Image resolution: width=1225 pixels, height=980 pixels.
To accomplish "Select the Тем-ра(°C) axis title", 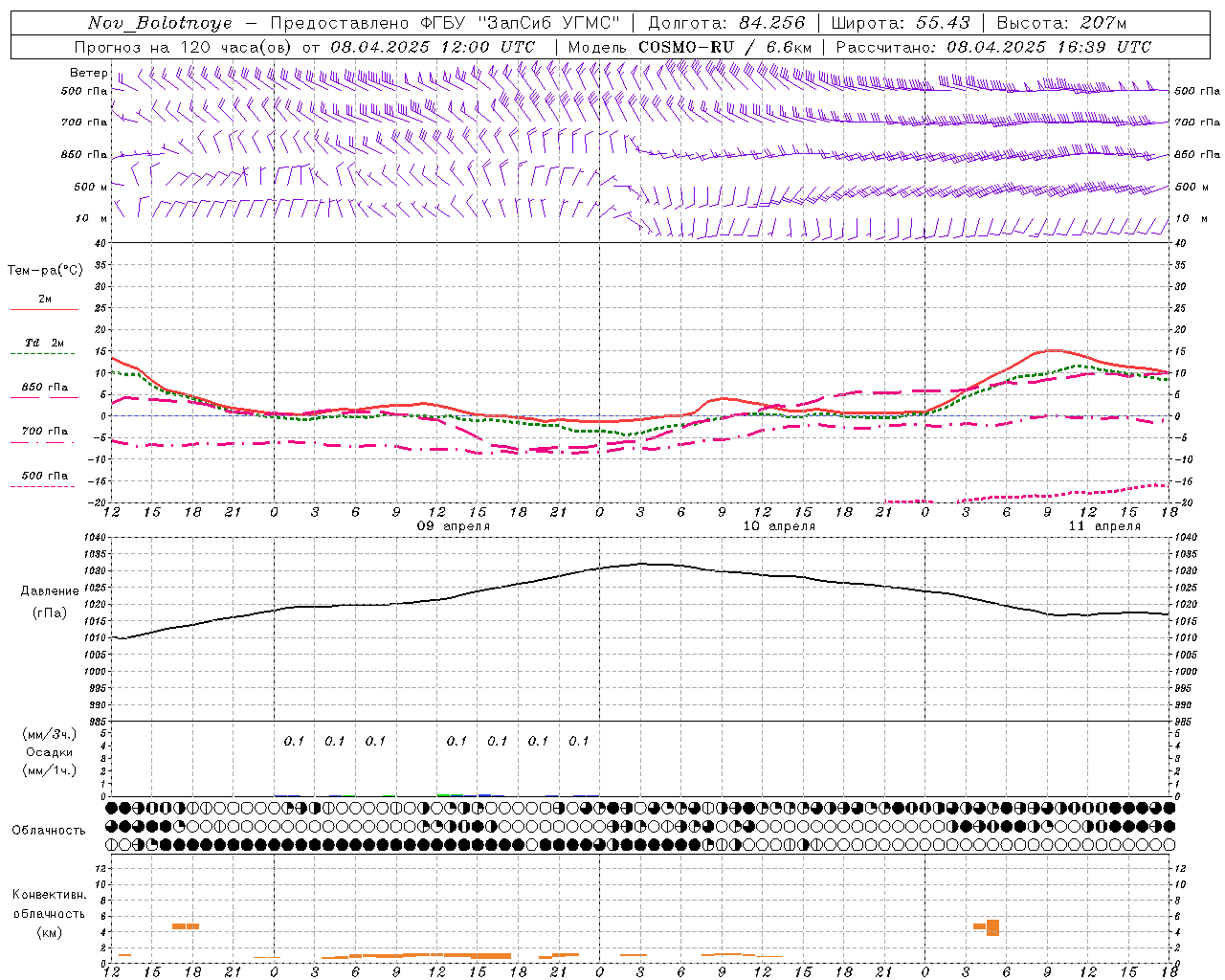I will 45,271.
